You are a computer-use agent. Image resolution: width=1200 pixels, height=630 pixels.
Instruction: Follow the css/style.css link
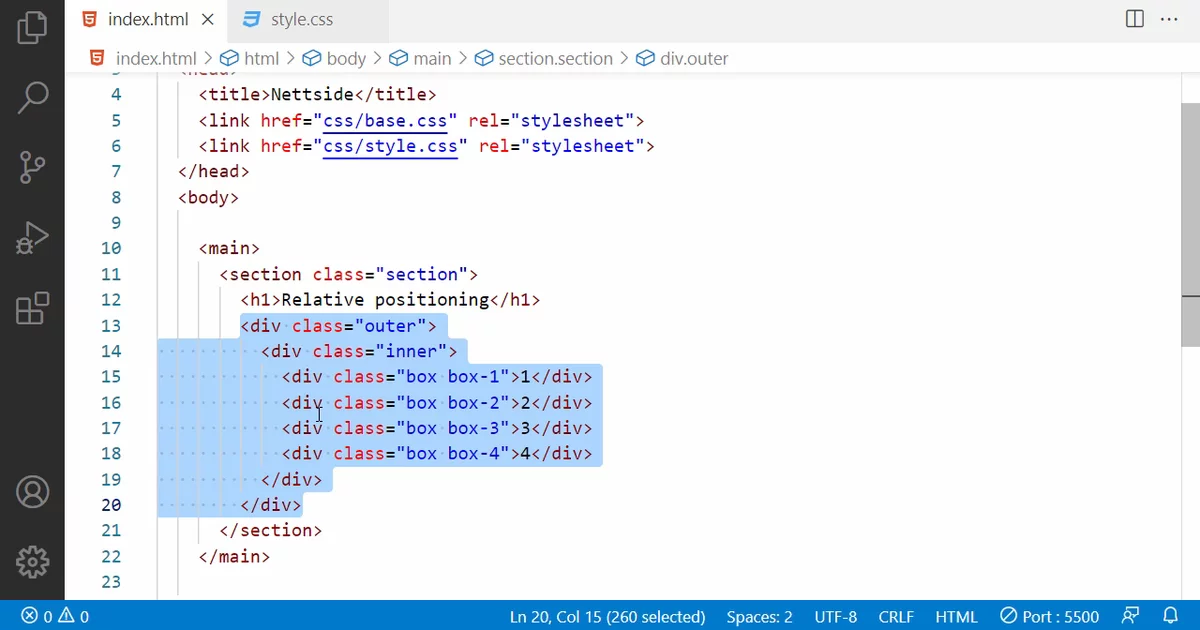coord(390,146)
